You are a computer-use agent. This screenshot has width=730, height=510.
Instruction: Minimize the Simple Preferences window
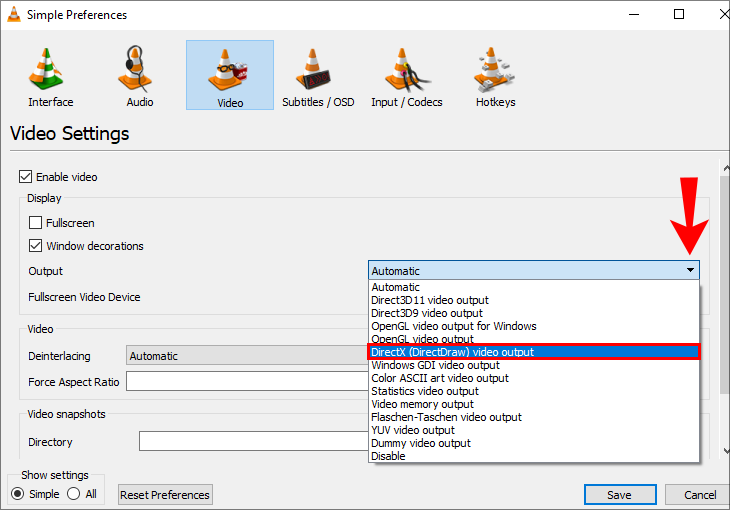point(634,14)
